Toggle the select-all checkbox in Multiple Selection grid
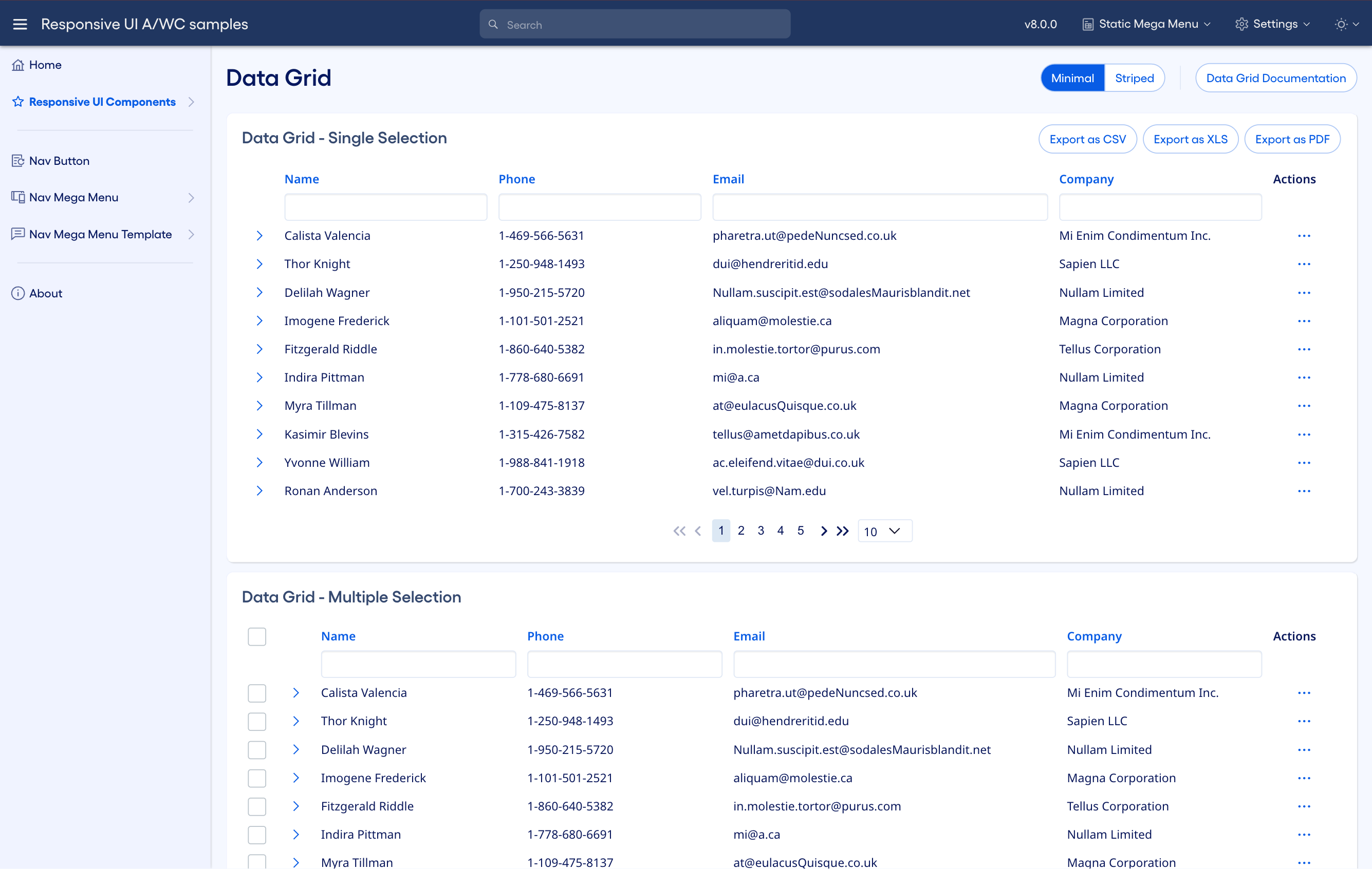 pyautogui.click(x=257, y=636)
